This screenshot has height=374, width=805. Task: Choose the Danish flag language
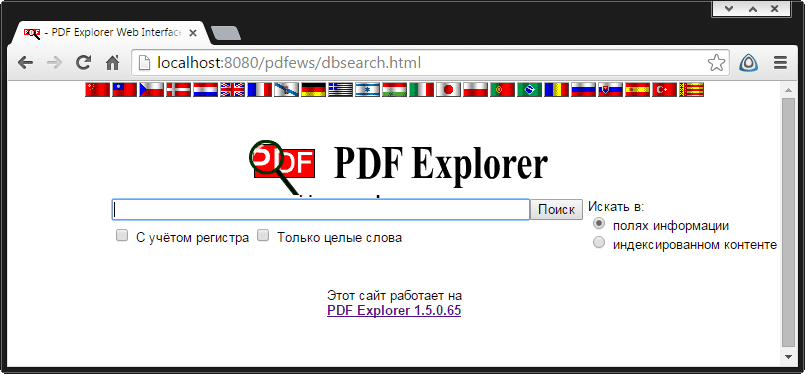coord(178,89)
